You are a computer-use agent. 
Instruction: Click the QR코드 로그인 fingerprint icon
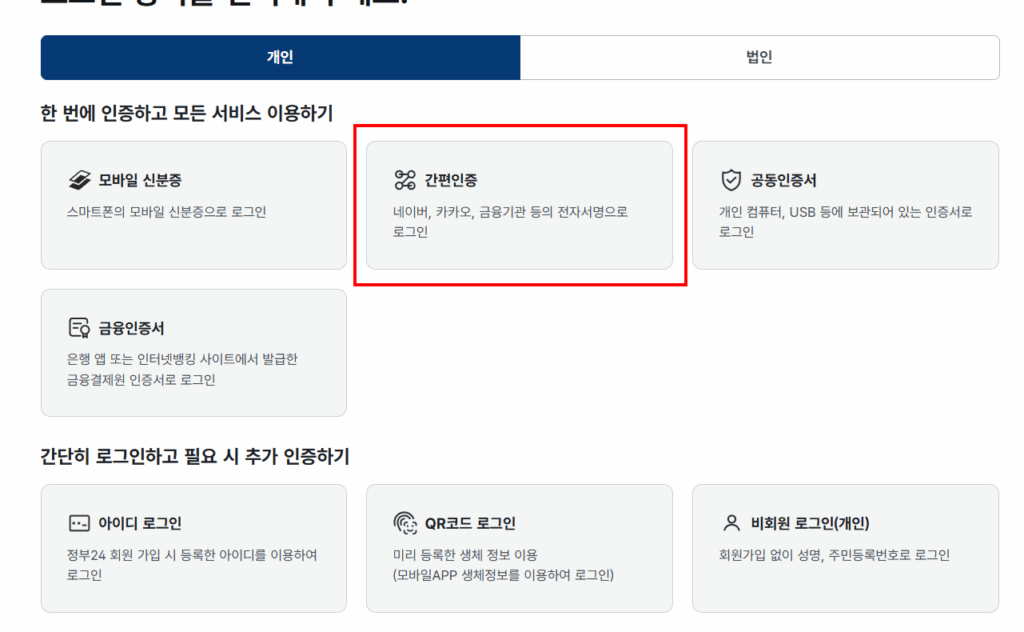pos(405,523)
